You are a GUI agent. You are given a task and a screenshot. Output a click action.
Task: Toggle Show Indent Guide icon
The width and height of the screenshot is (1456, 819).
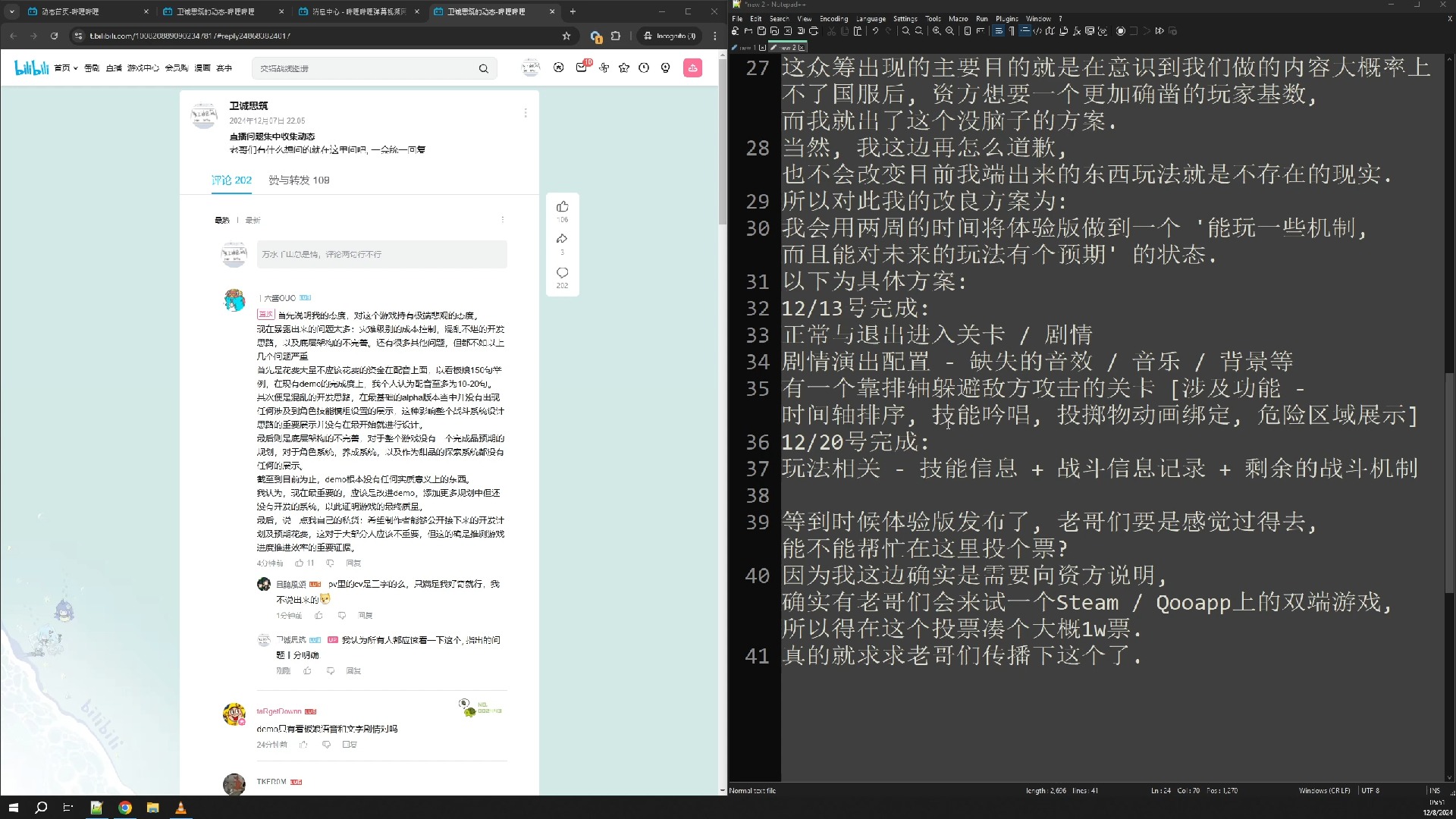1025,31
